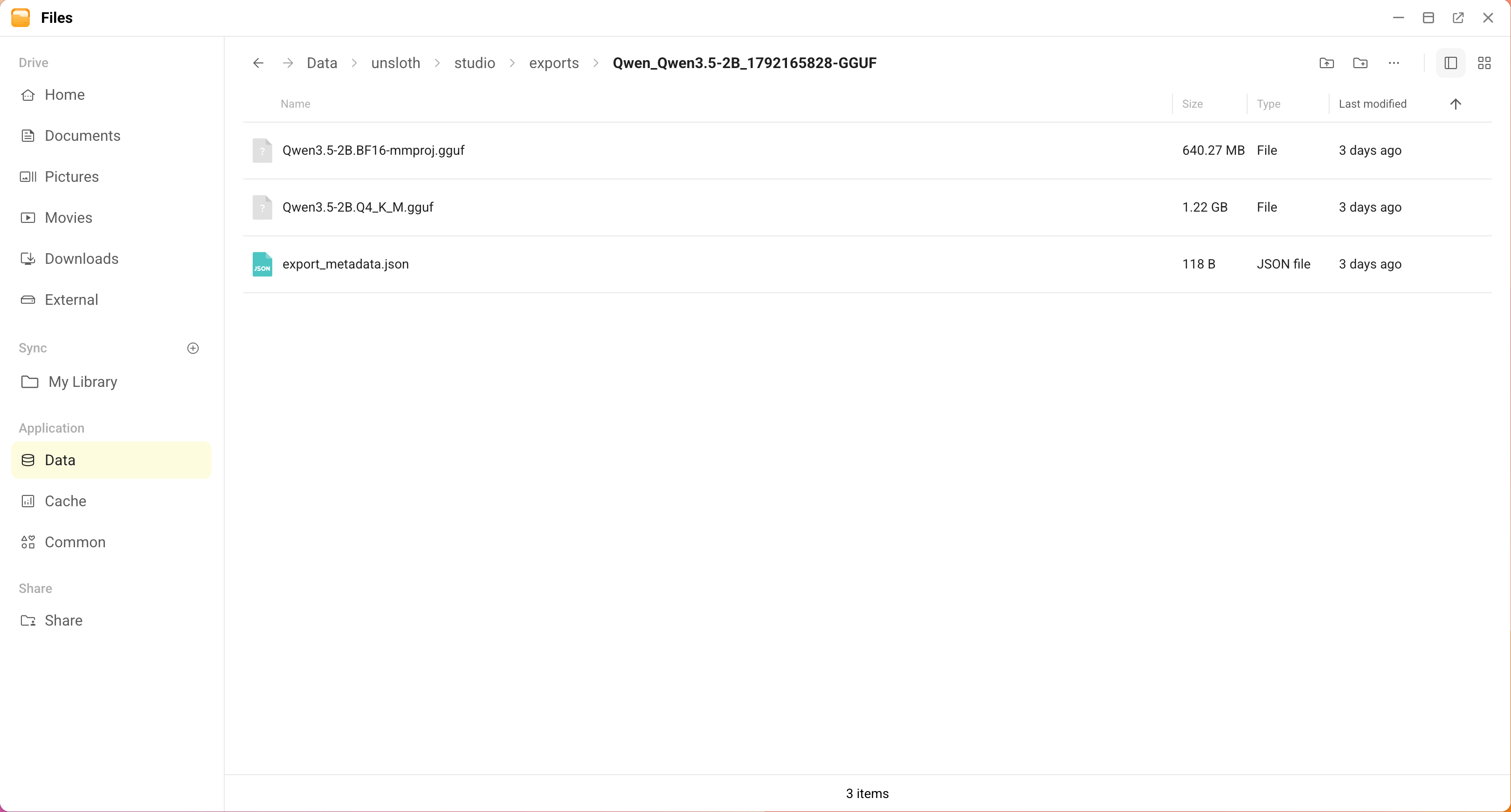The height and width of the screenshot is (812, 1511).
Task: Select Data under Application
Action: (x=111, y=460)
